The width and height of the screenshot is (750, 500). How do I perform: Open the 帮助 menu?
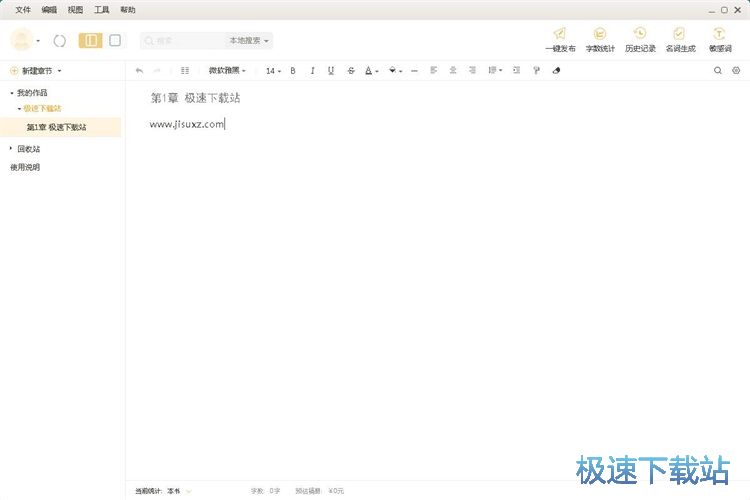(128, 10)
